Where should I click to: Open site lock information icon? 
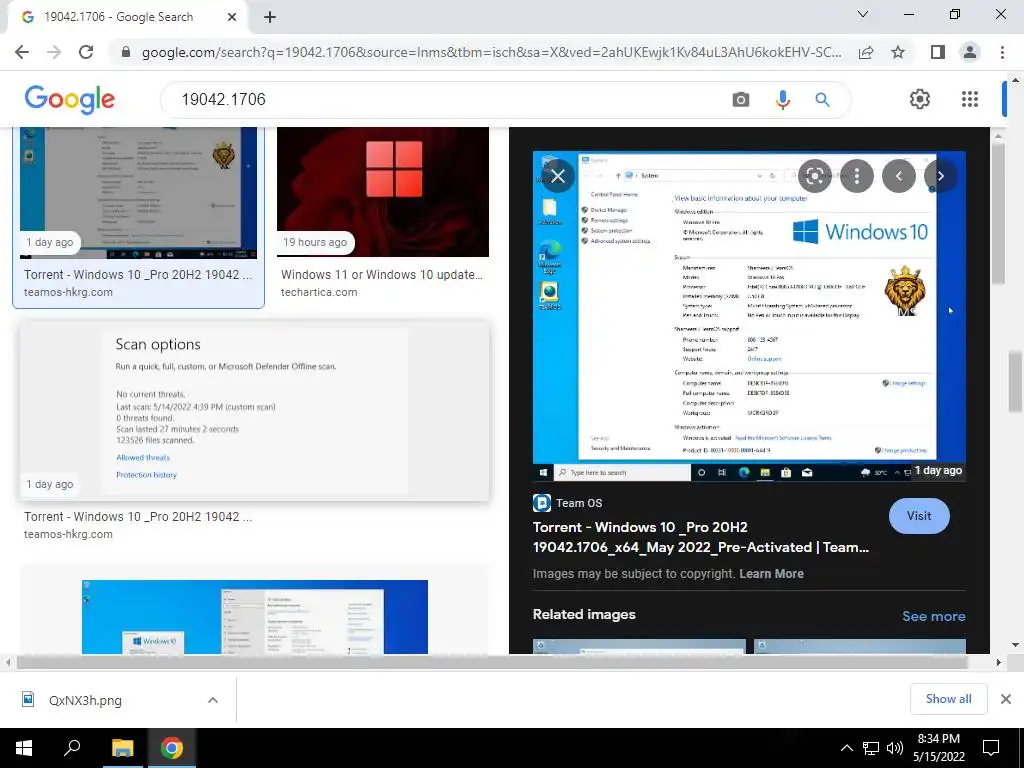(126, 52)
